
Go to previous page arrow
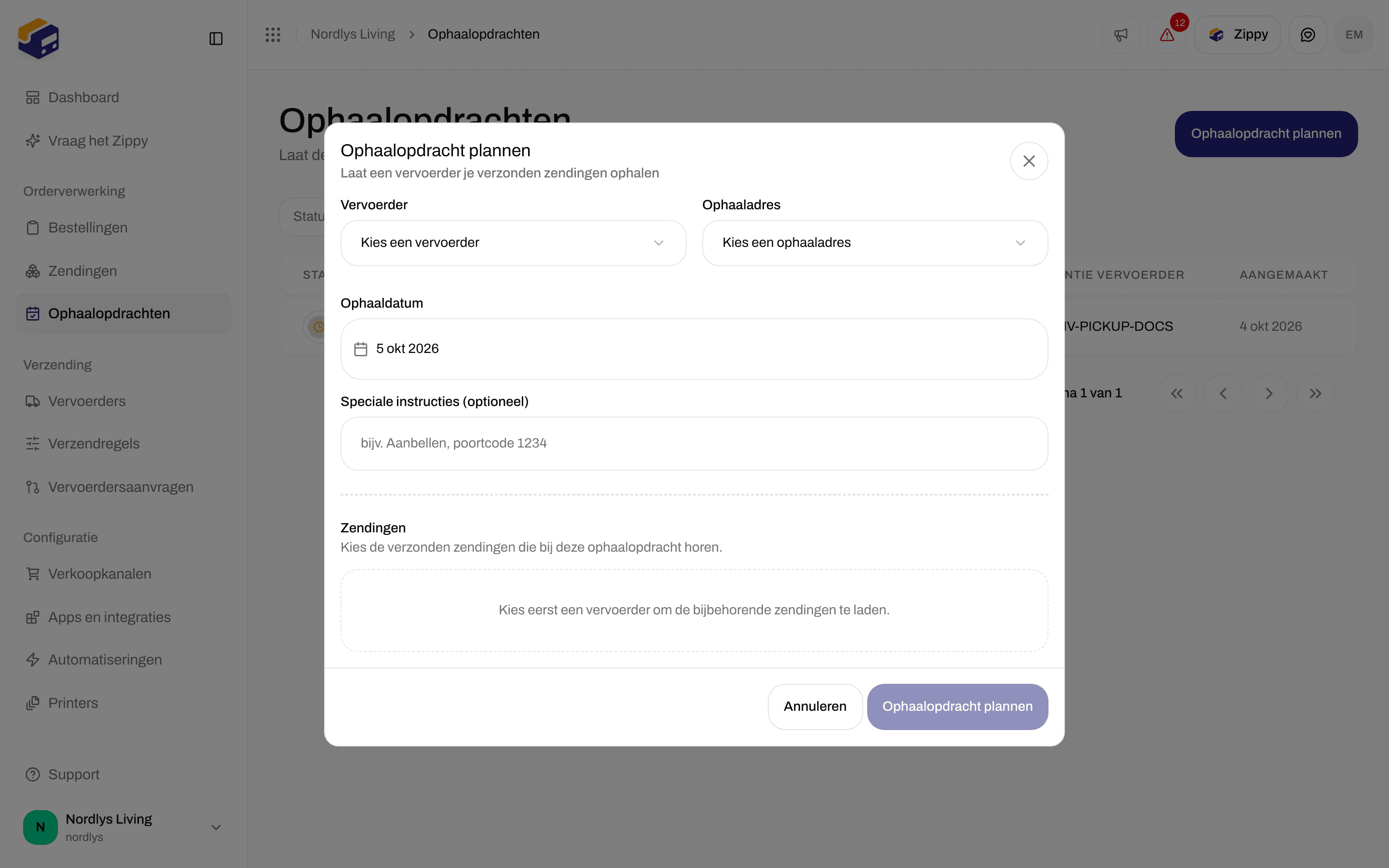1223,393
